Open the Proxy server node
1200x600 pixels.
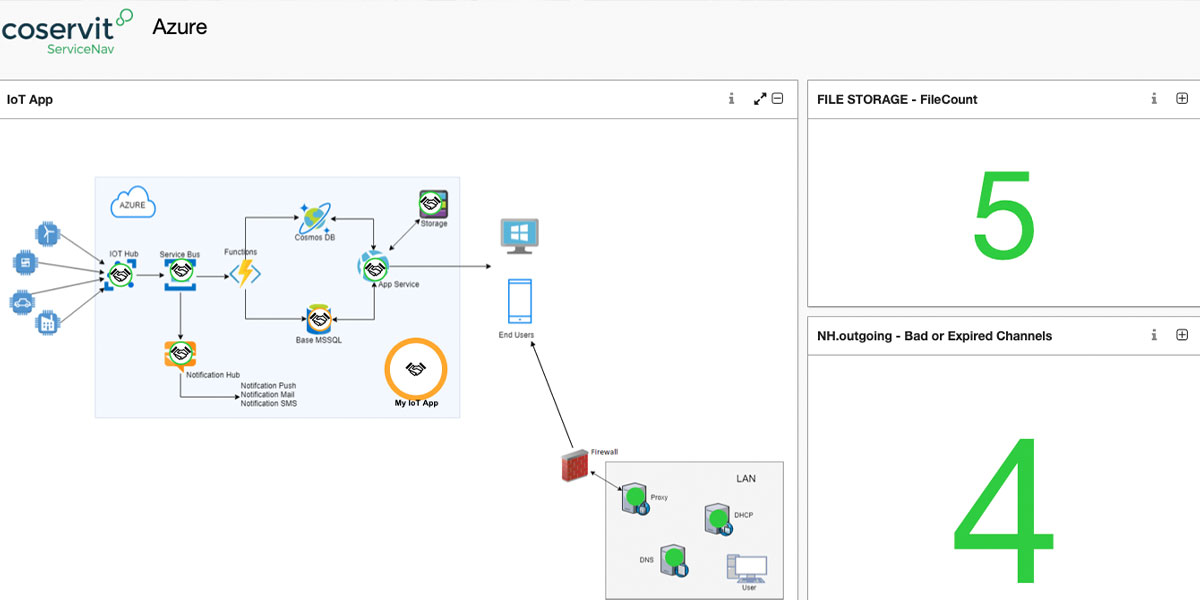635,498
